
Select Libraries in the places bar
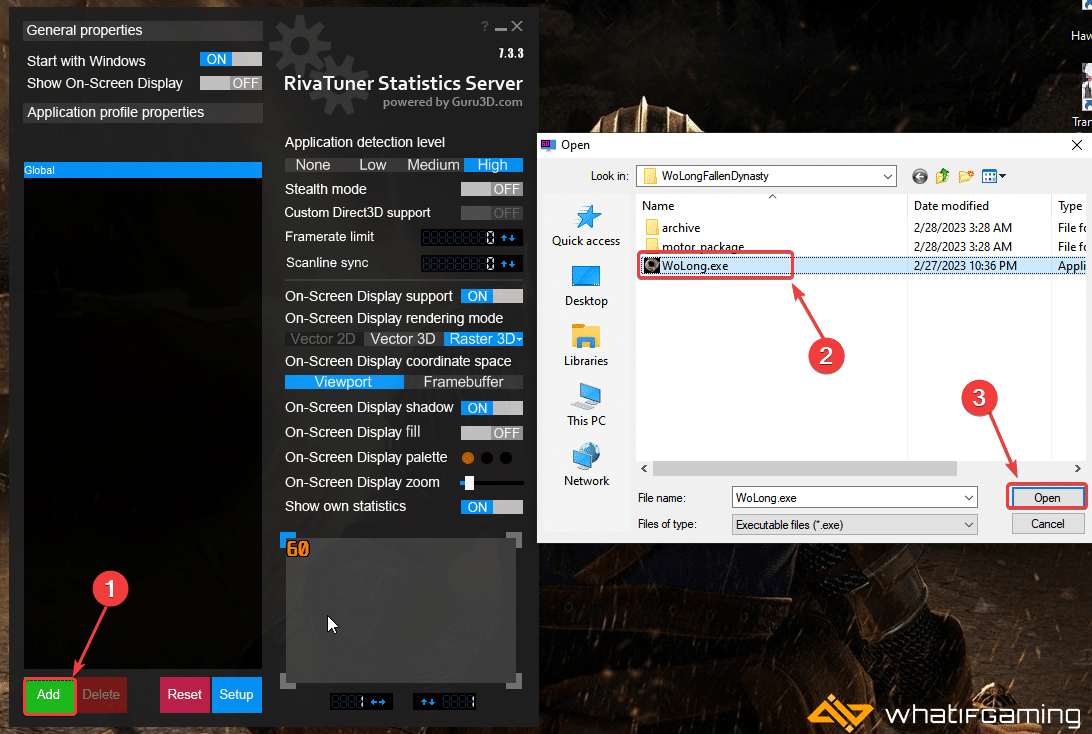coord(586,346)
